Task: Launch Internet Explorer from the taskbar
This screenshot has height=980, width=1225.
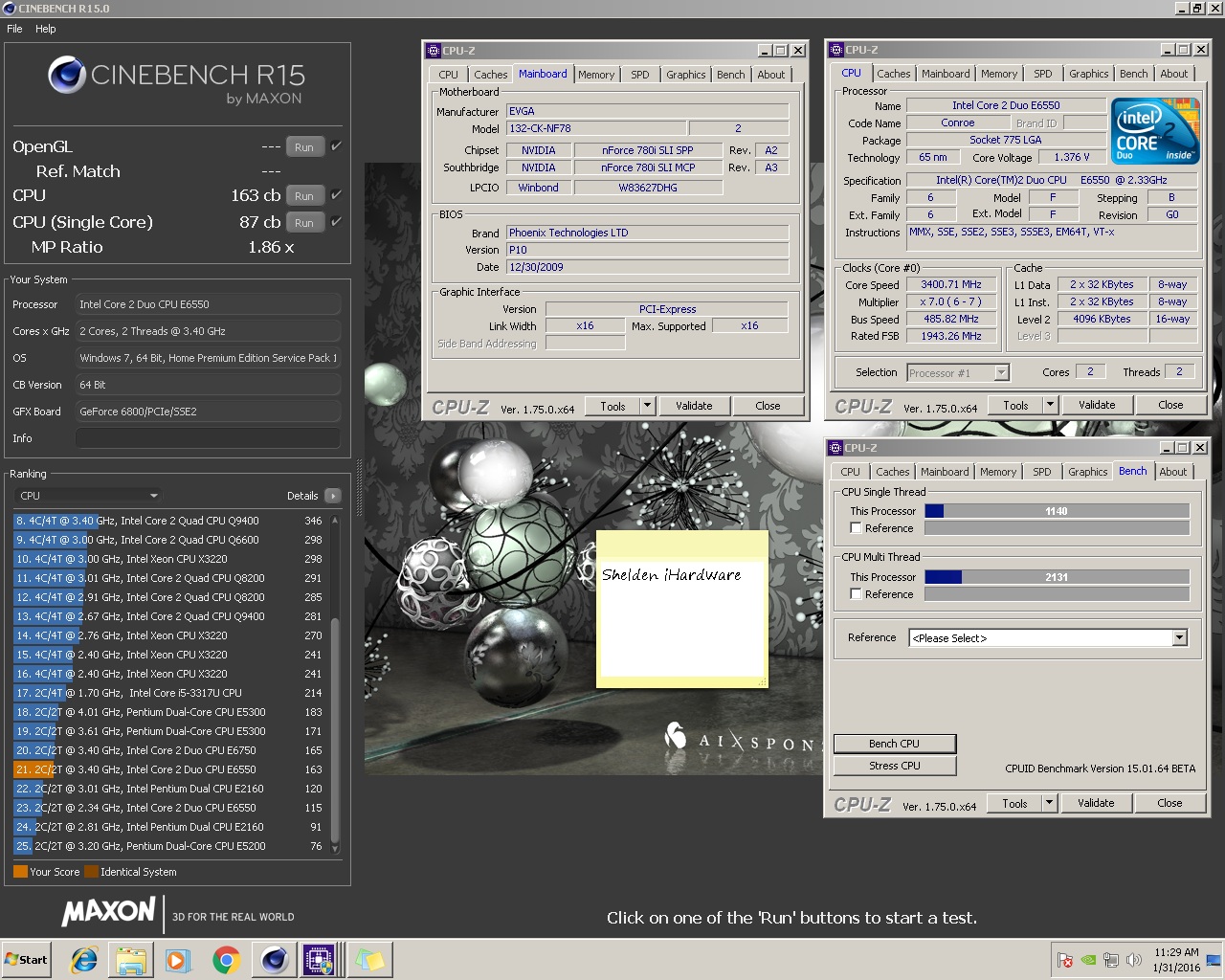Action: pos(85,960)
